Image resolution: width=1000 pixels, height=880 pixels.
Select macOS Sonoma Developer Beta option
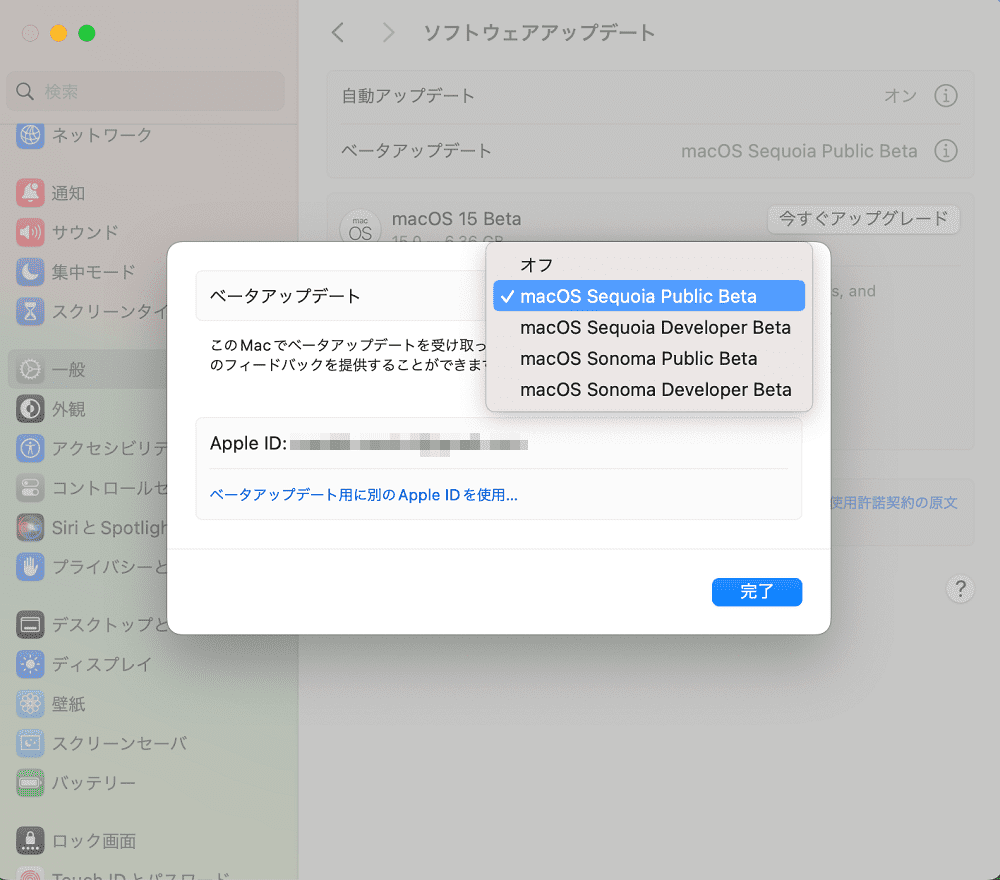tap(649, 390)
